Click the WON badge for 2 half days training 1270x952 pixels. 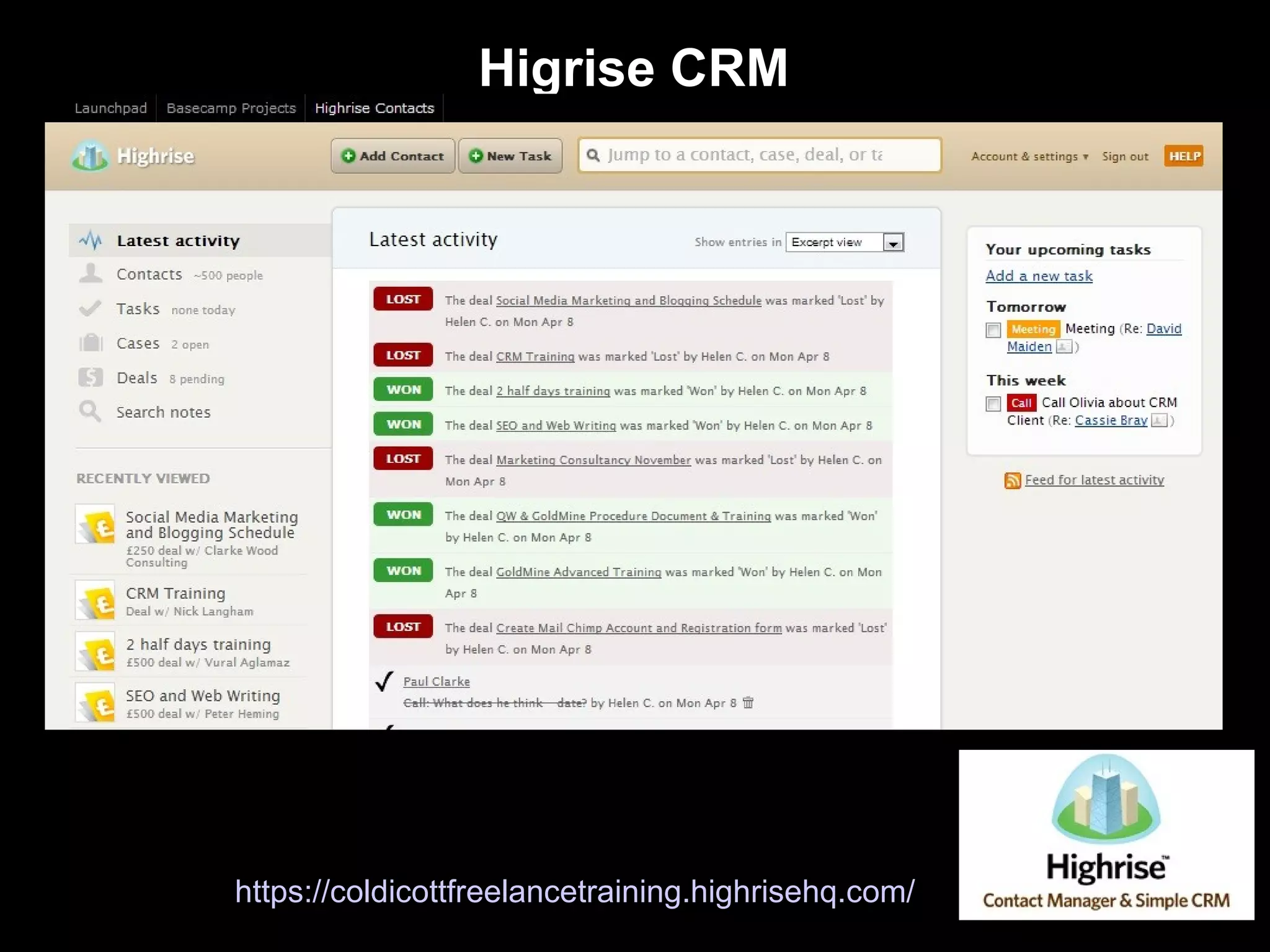coord(403,389)
